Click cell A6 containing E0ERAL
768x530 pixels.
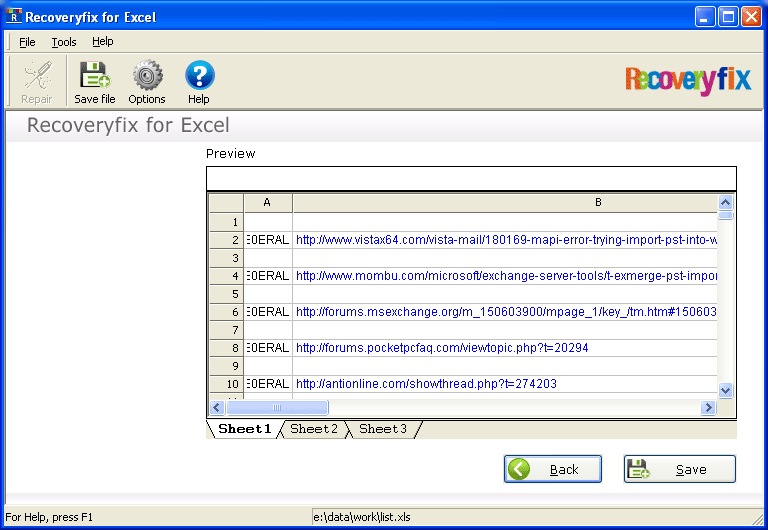[x=268, y=312]
